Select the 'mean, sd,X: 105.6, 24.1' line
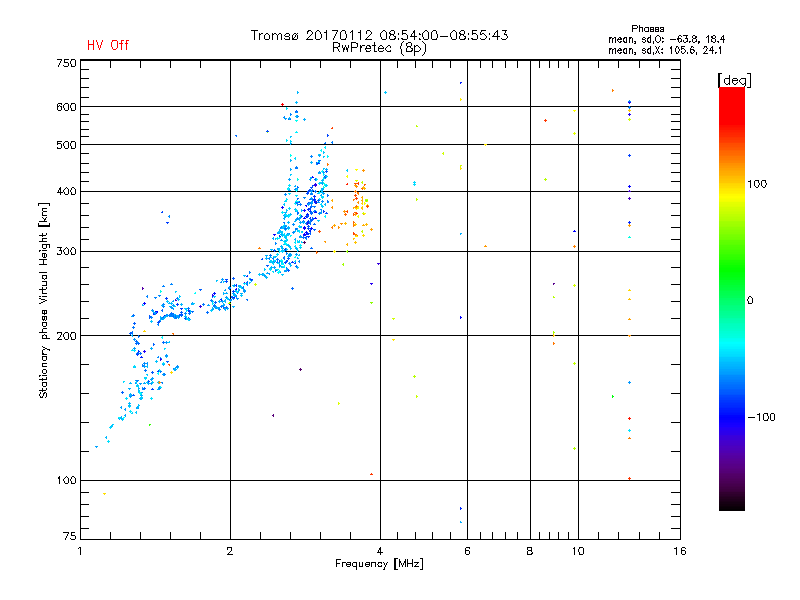 tap(665, 51)
